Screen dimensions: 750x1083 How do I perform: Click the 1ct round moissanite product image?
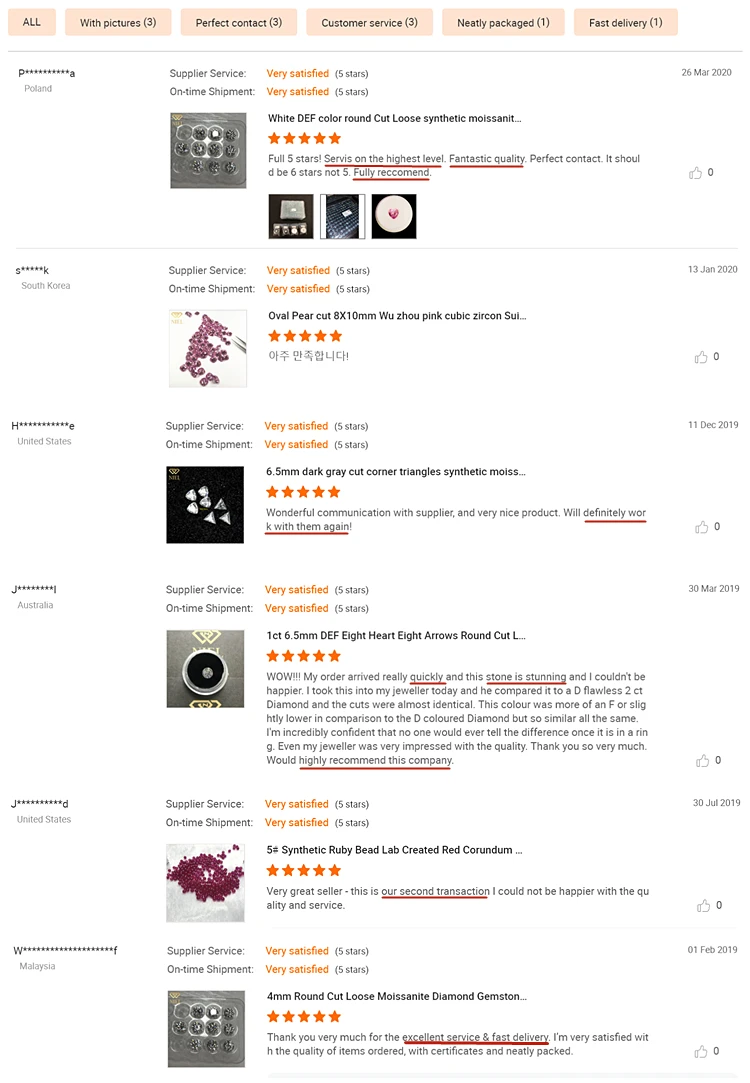pyautogui.click(x=205, y=669)
